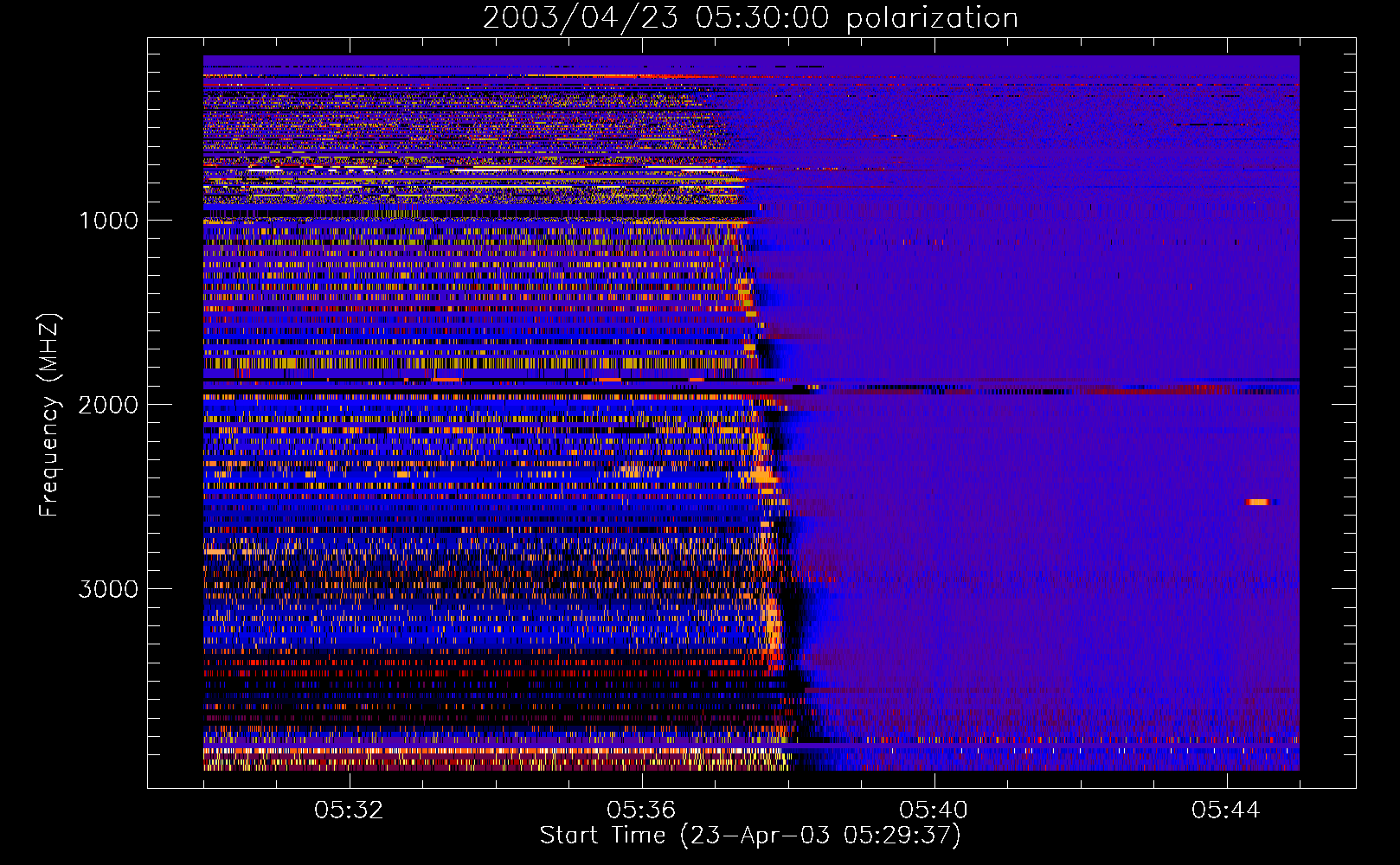Click the 'Start Time (23-Apr-03 05:29:37)' label
This screenshot has width=1400, height=865.
(x=750, y=836)
